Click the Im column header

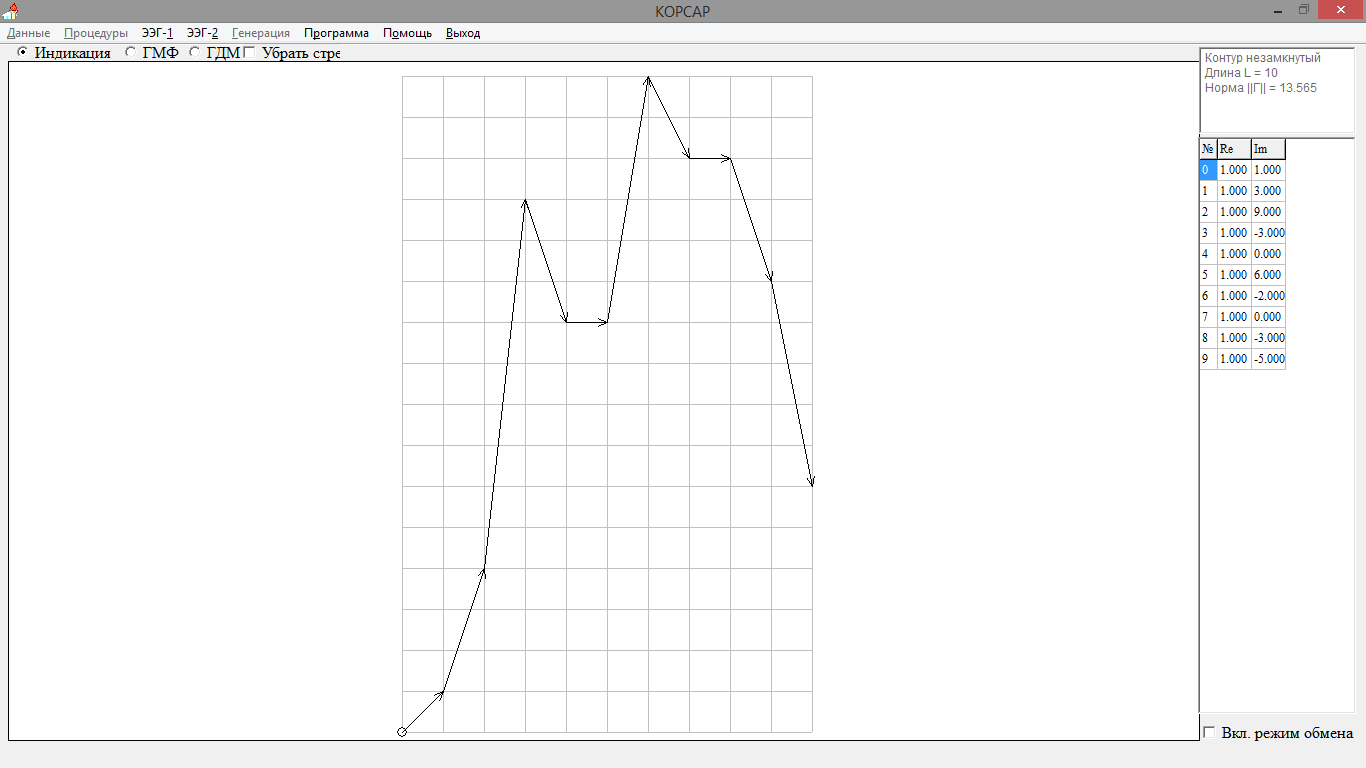[x=1268, y=149]
